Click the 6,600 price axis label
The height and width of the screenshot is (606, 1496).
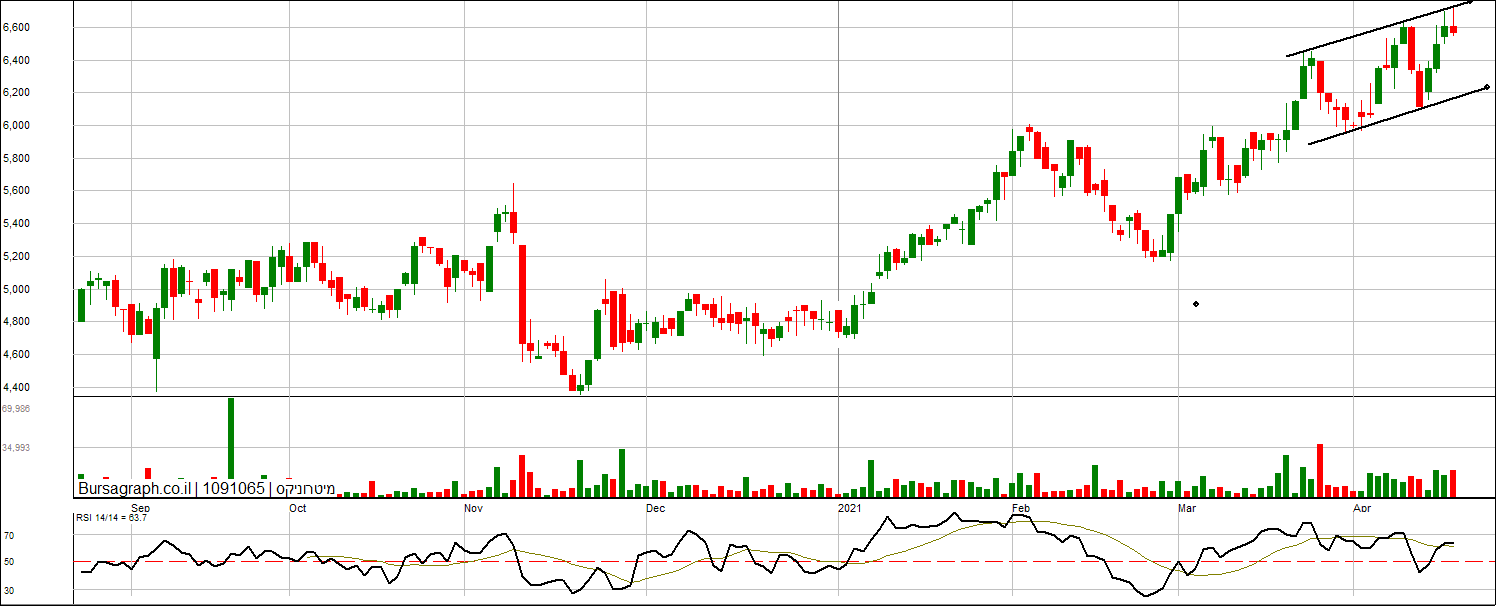pos(16,27)
